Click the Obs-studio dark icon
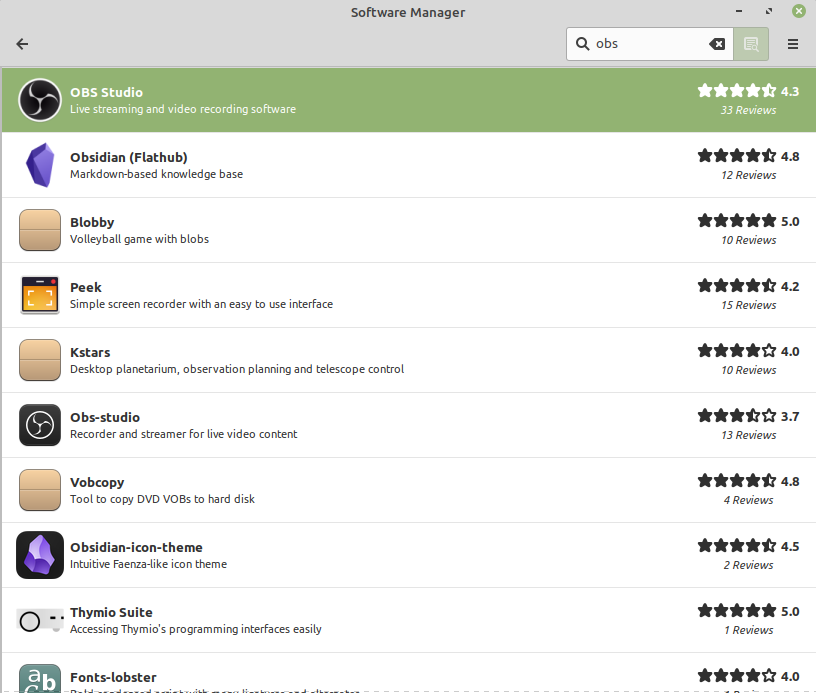The image size is (816, 693). [x=40, y=425]
